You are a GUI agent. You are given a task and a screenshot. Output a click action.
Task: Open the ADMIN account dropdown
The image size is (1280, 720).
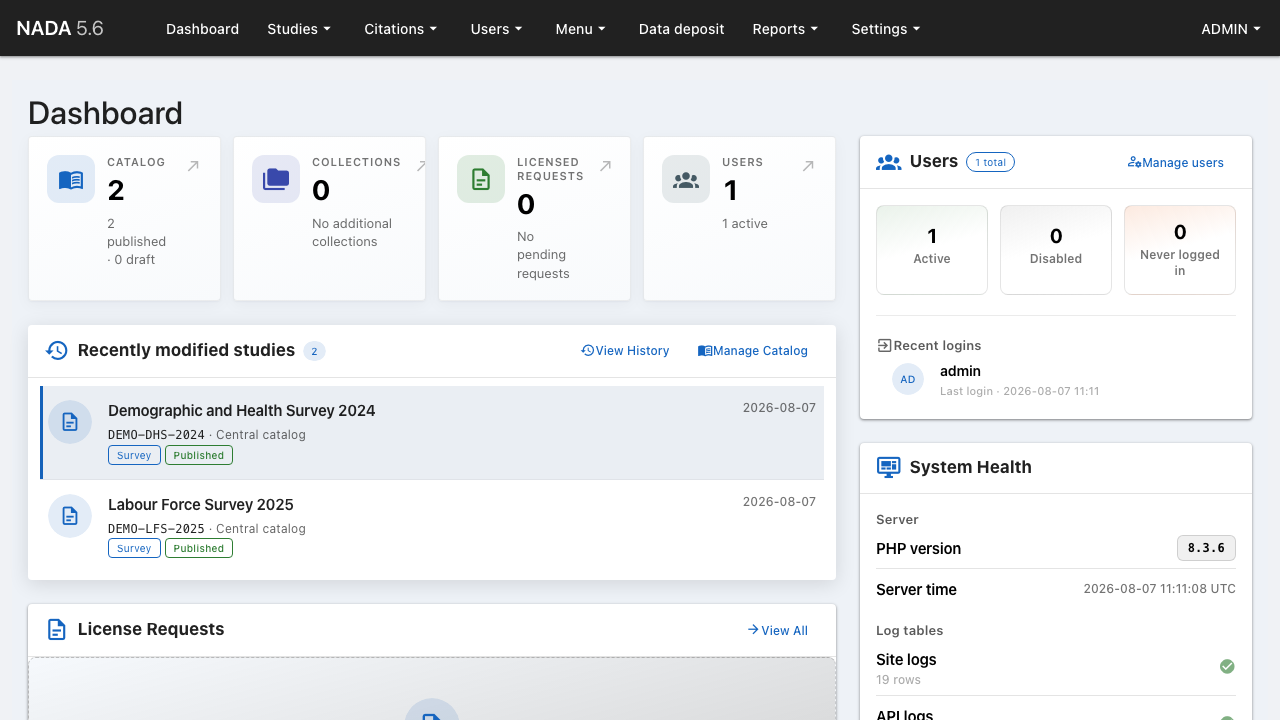pyautogui.click(x=1231, y=29)
